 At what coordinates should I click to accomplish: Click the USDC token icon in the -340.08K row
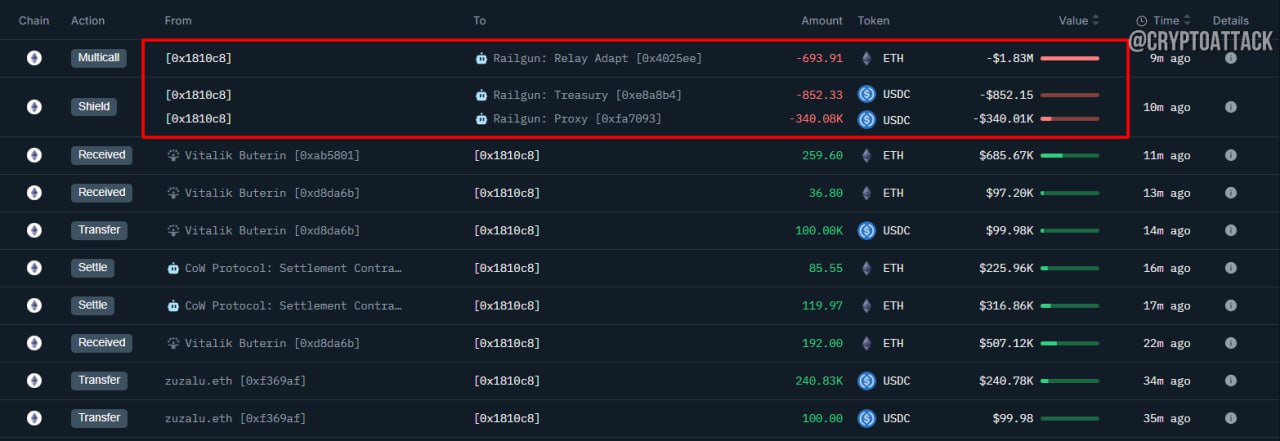point(867,119)
